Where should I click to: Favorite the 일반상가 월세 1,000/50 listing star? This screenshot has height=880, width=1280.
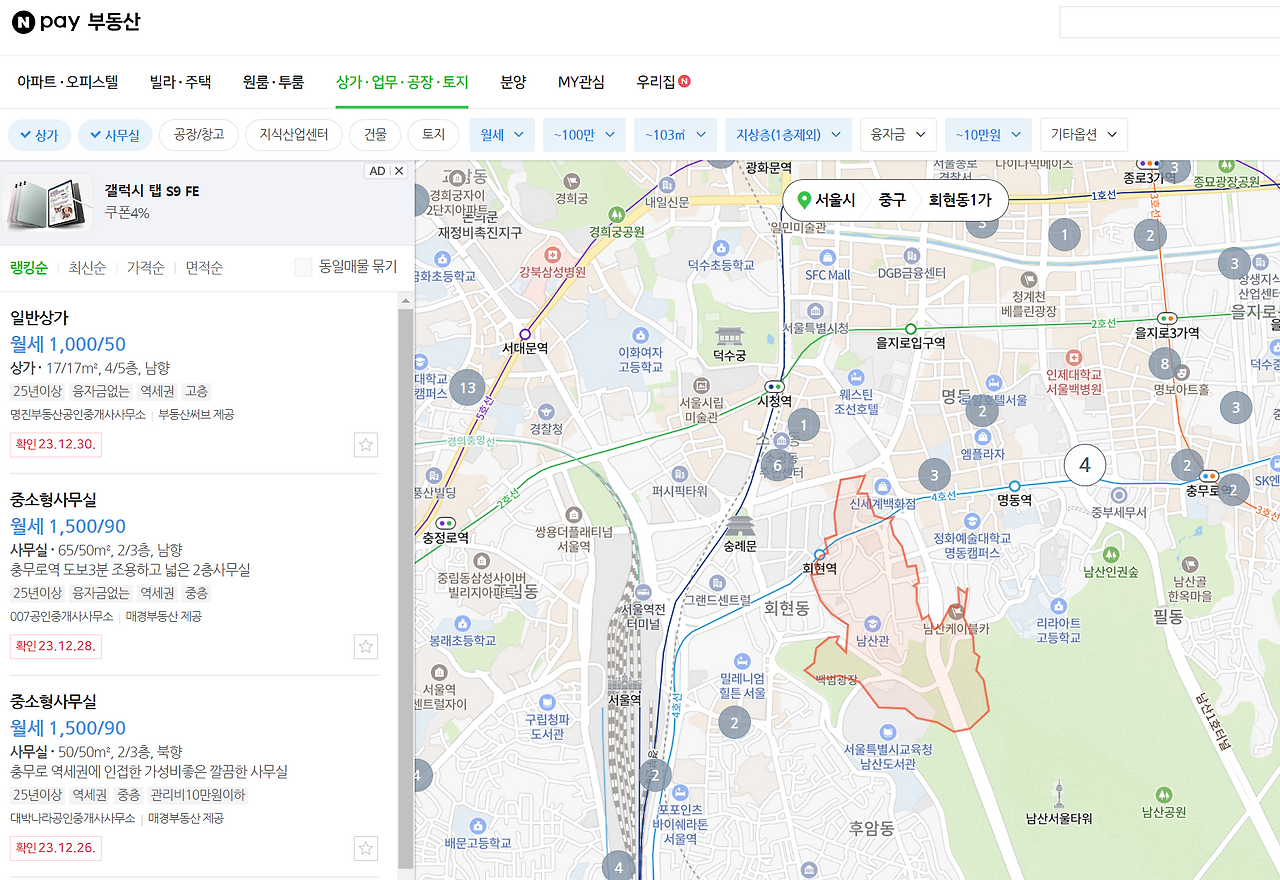pyautogui.click(x=366, y=445)
